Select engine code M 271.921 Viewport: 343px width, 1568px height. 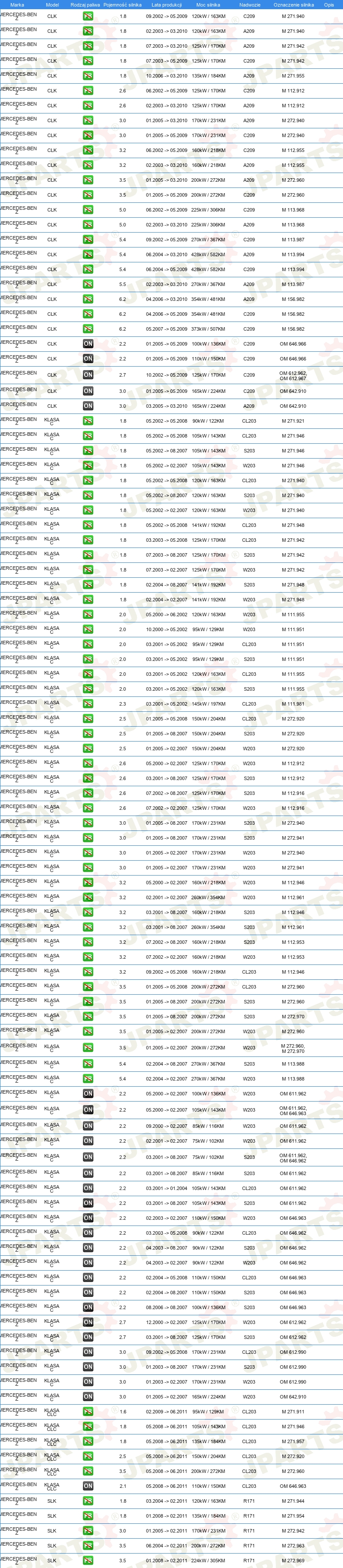pos(293,421)
